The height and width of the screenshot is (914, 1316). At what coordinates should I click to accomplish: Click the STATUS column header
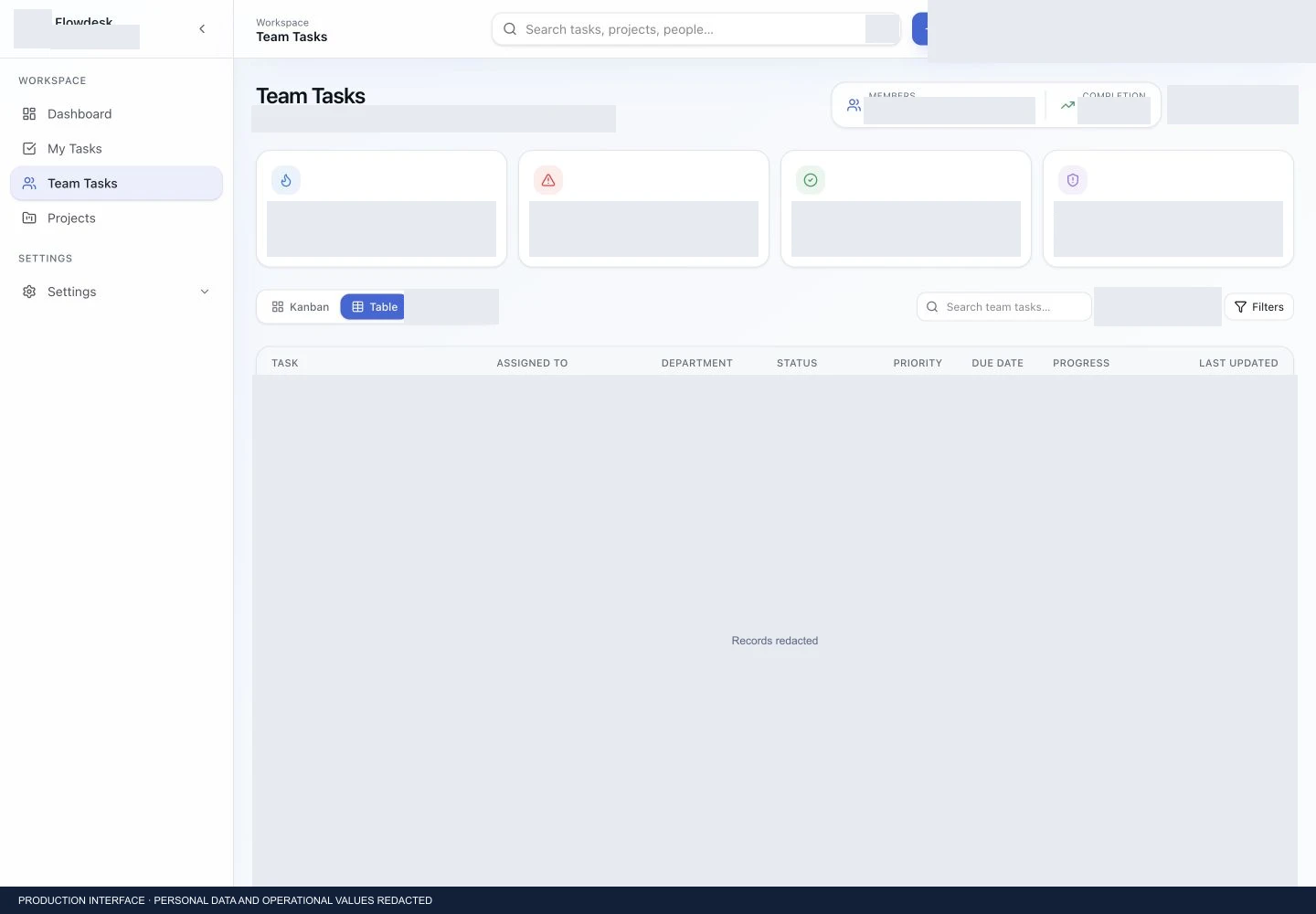797,363
